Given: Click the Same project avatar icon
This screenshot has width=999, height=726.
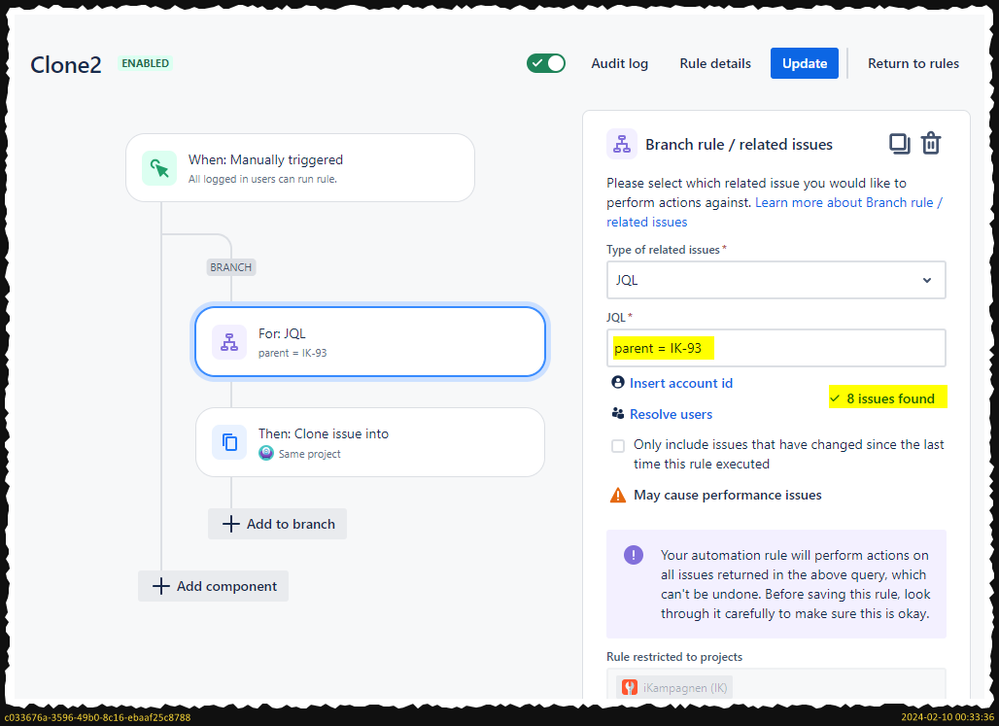Looking at the screenshot, I should (x=266, y=453).
